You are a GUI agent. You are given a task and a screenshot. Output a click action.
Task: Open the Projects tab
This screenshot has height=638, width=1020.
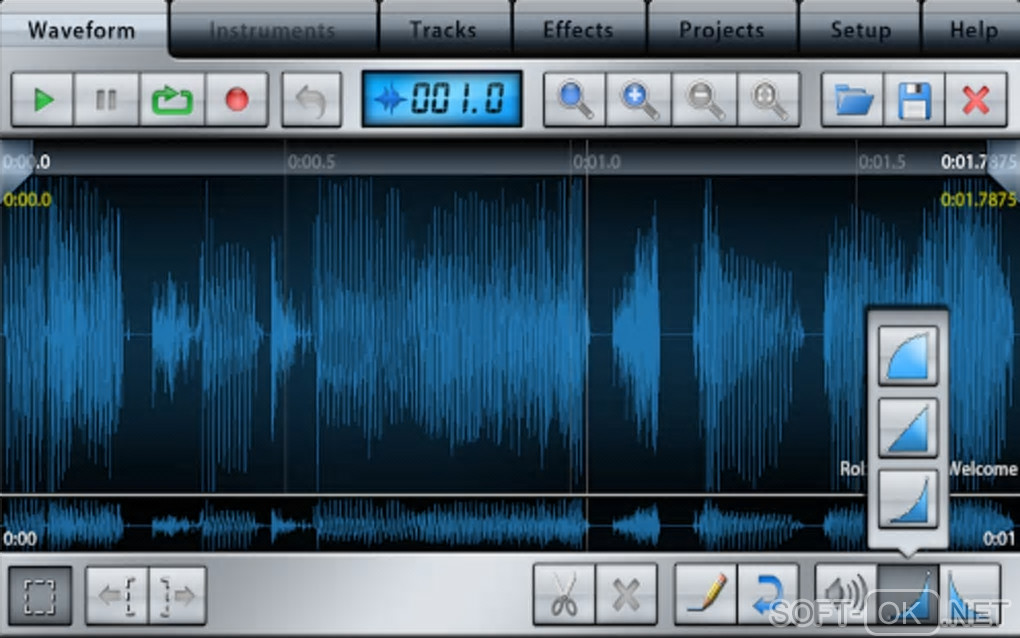[722, 30]
